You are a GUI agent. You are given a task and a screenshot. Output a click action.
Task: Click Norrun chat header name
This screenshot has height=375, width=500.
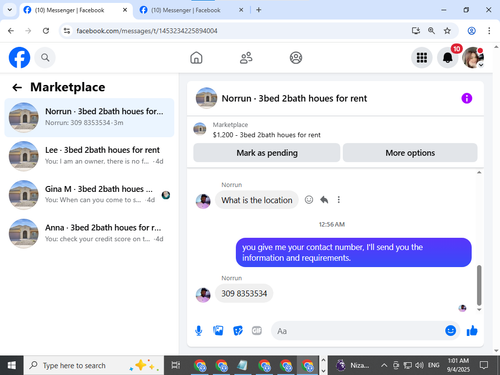[294, 99]
